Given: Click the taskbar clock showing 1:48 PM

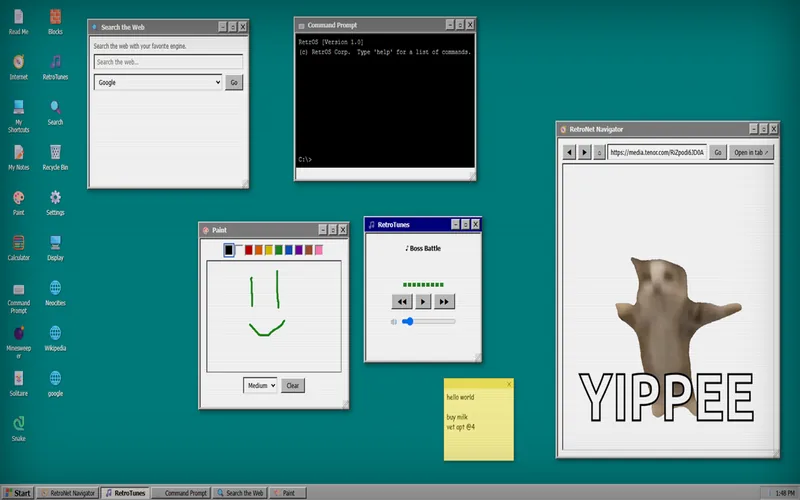Looking at the screenshot, I should [785, 493].
